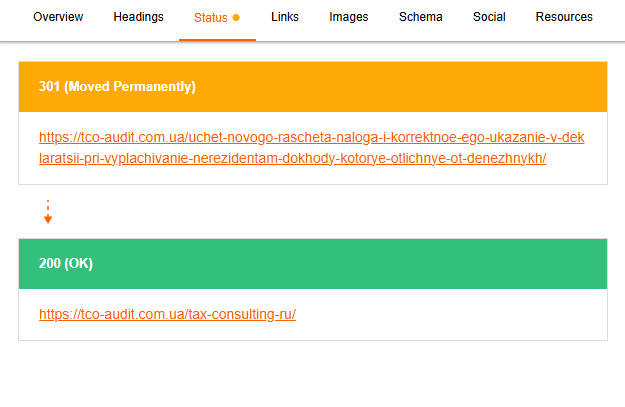View the Resources tab
This screenshot has width=625, height=407.
tap(564, 17)
